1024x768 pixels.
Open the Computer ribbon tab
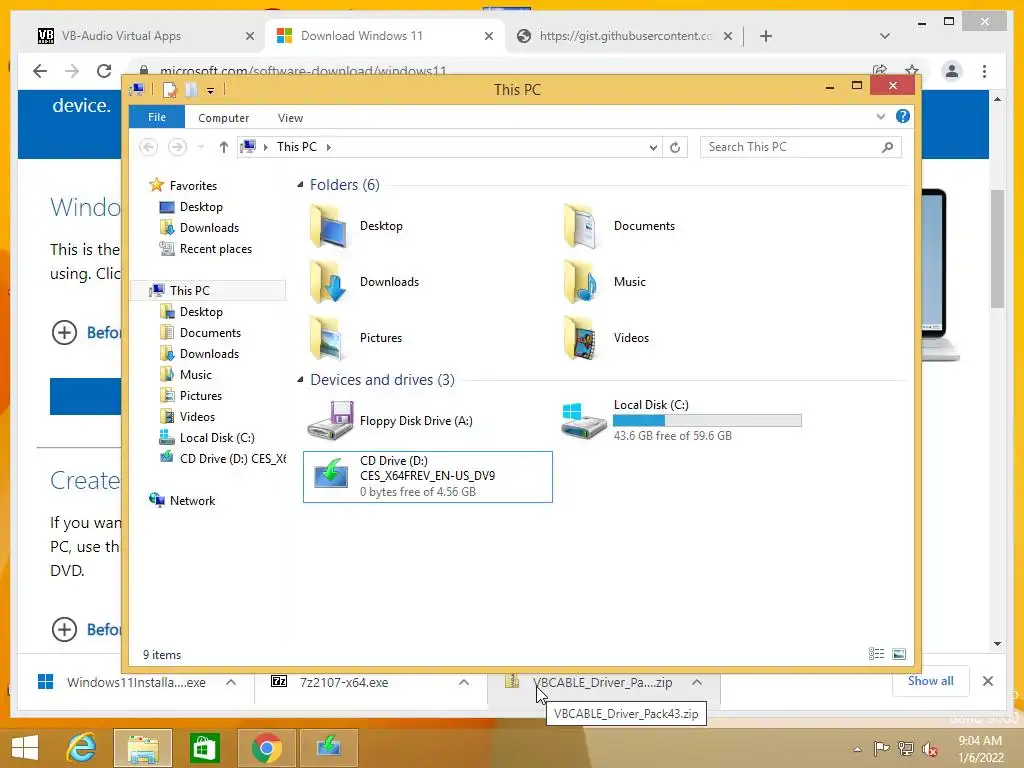pos(223,118)
